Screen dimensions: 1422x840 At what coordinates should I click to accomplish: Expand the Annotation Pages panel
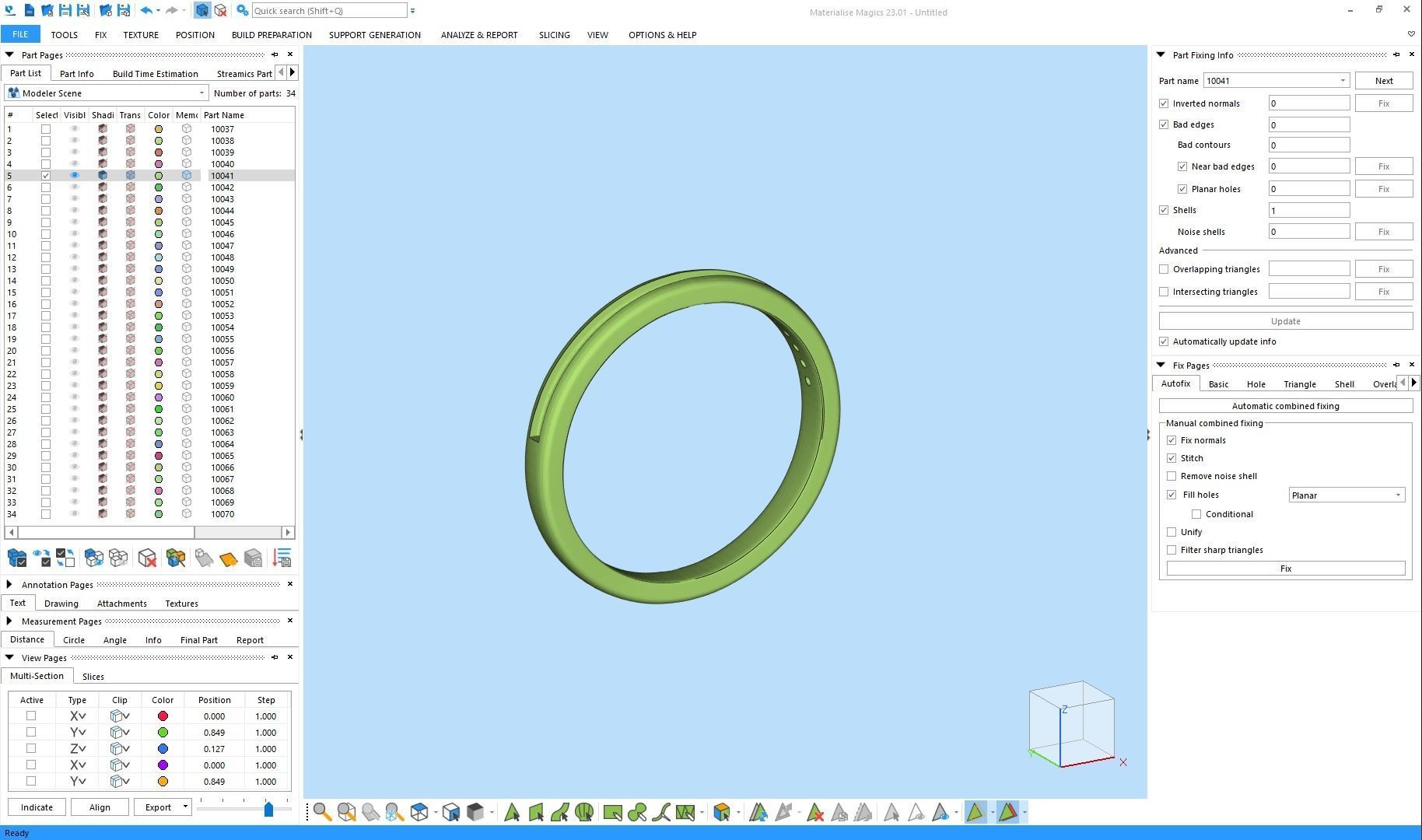pos(9,584)
